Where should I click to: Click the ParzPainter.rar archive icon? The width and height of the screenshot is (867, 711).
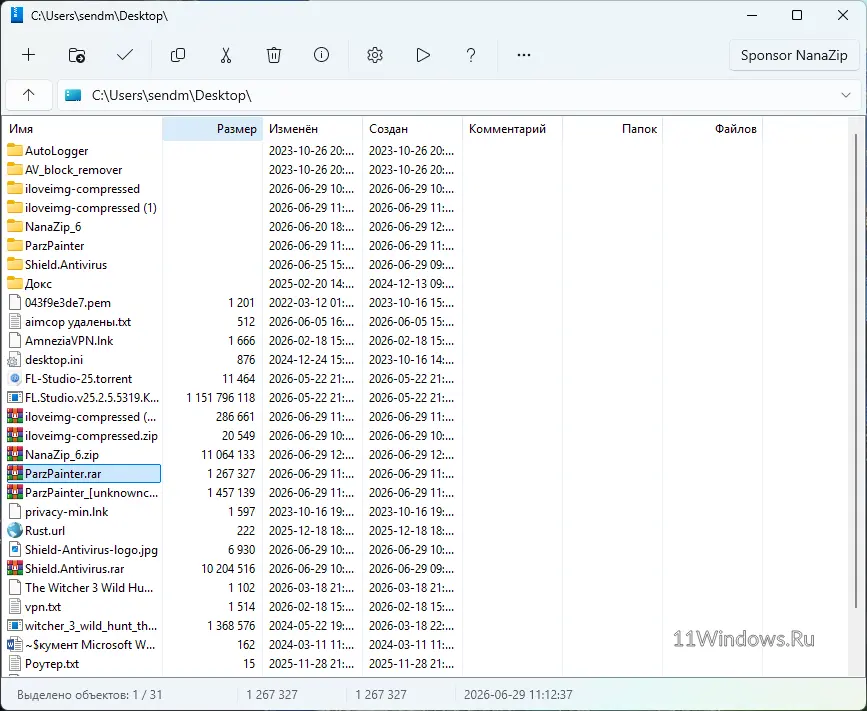click(x=14, y=474)
